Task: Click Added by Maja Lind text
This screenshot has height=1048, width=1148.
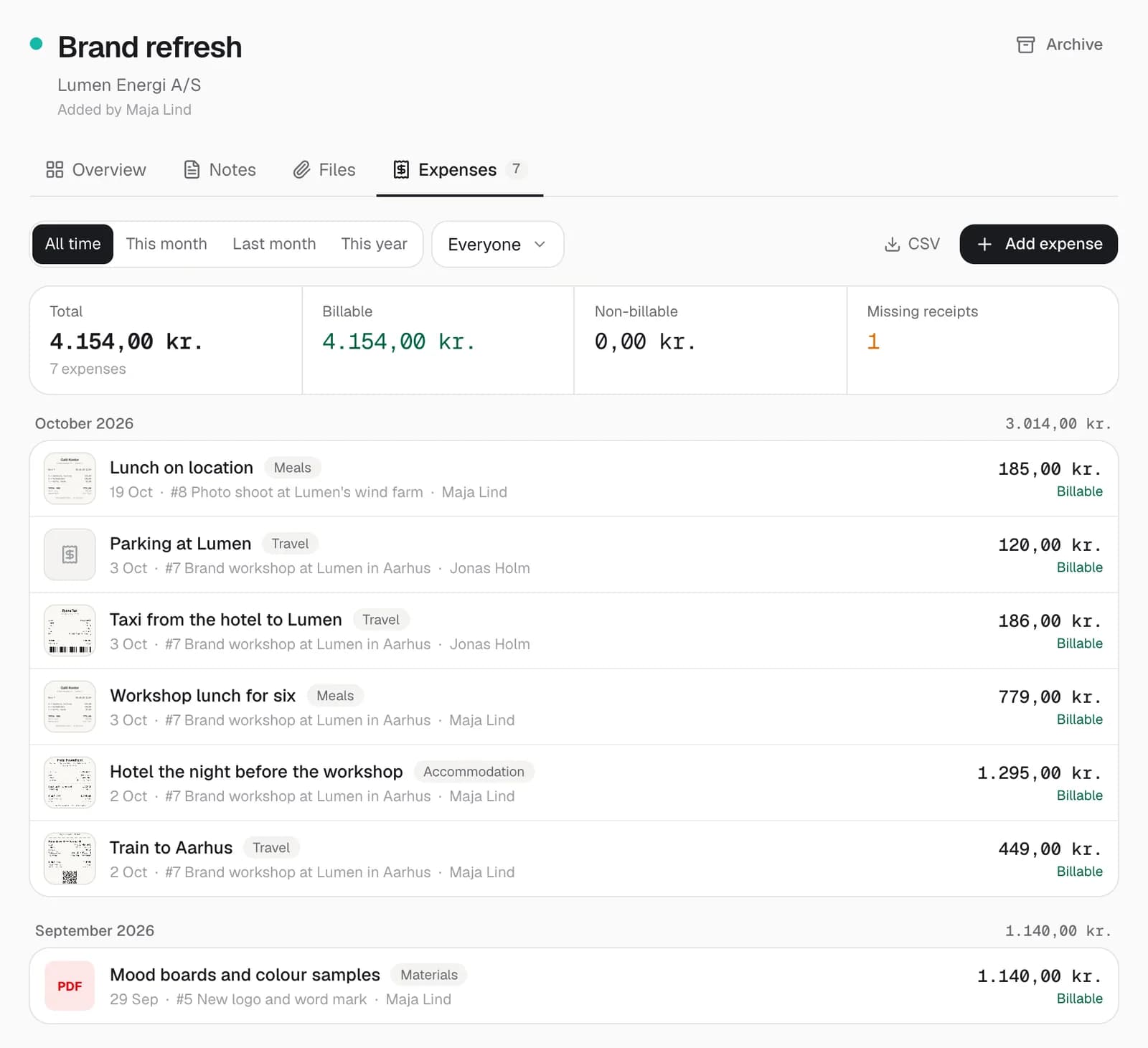Action: coord(124,110)
